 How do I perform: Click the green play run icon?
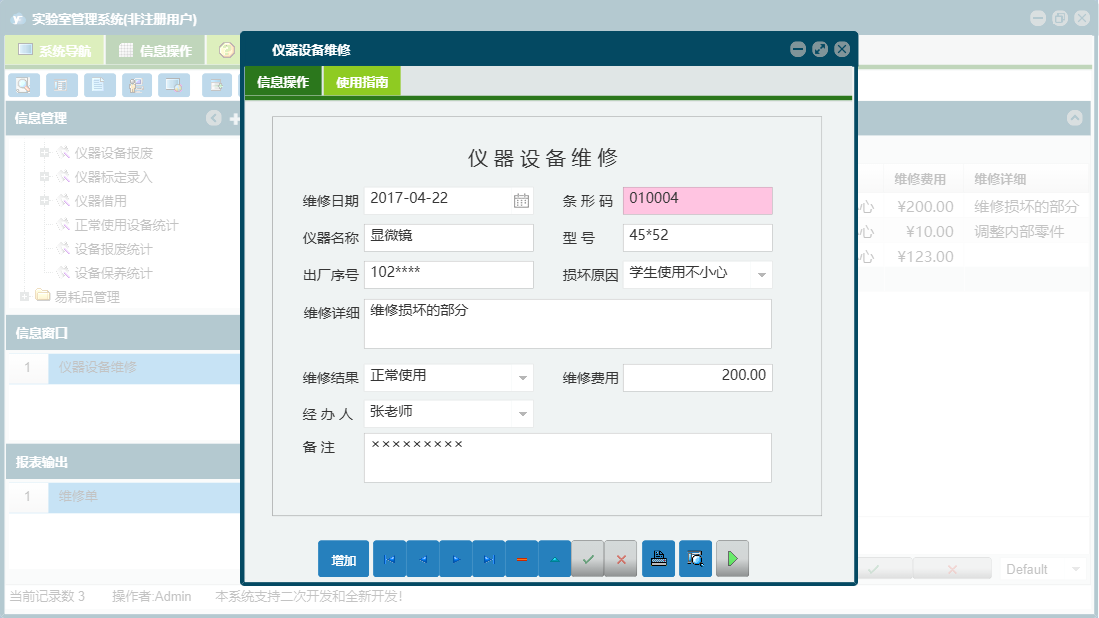(732, 559)
